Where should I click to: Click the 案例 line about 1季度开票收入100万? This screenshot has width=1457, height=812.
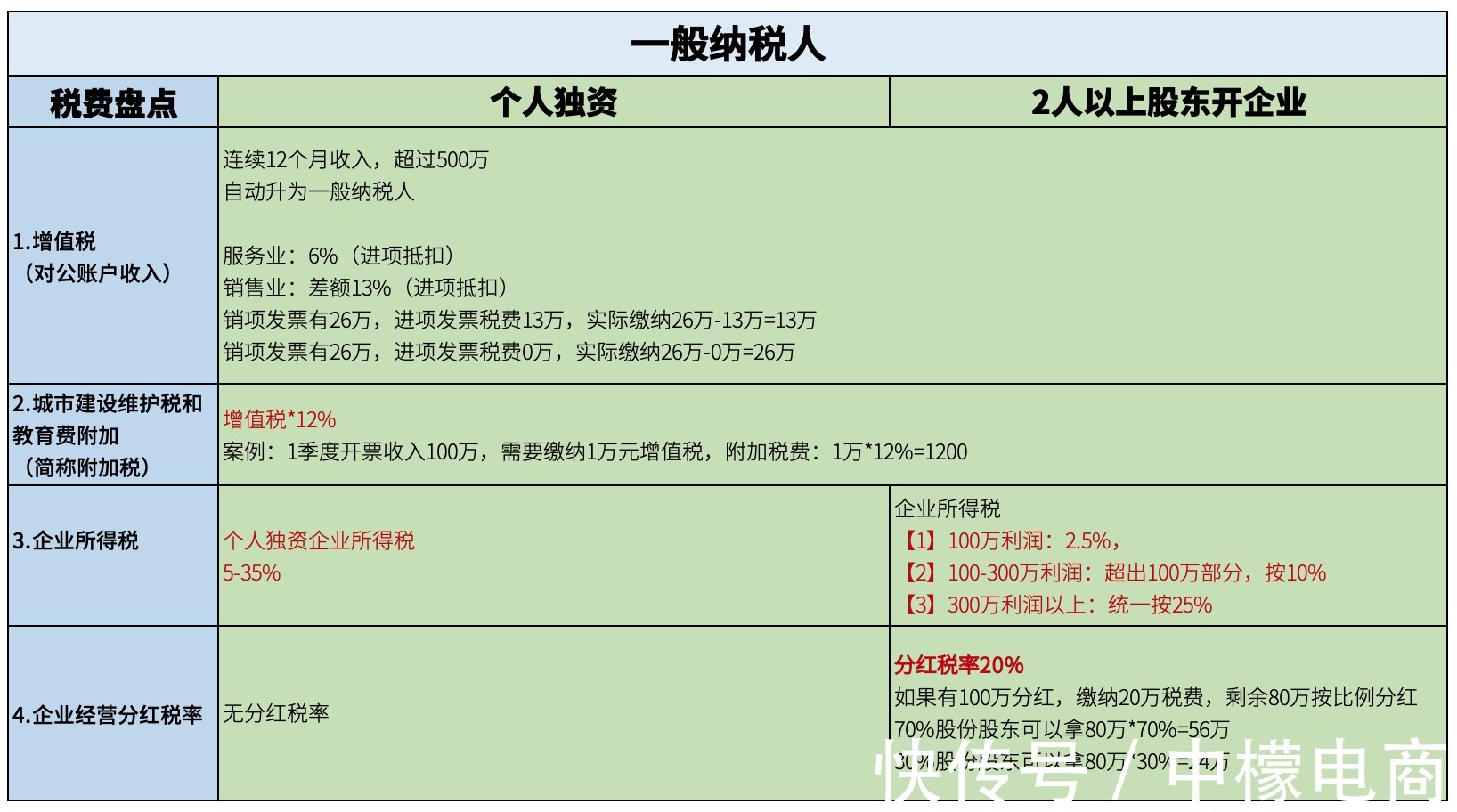(595, 451)
